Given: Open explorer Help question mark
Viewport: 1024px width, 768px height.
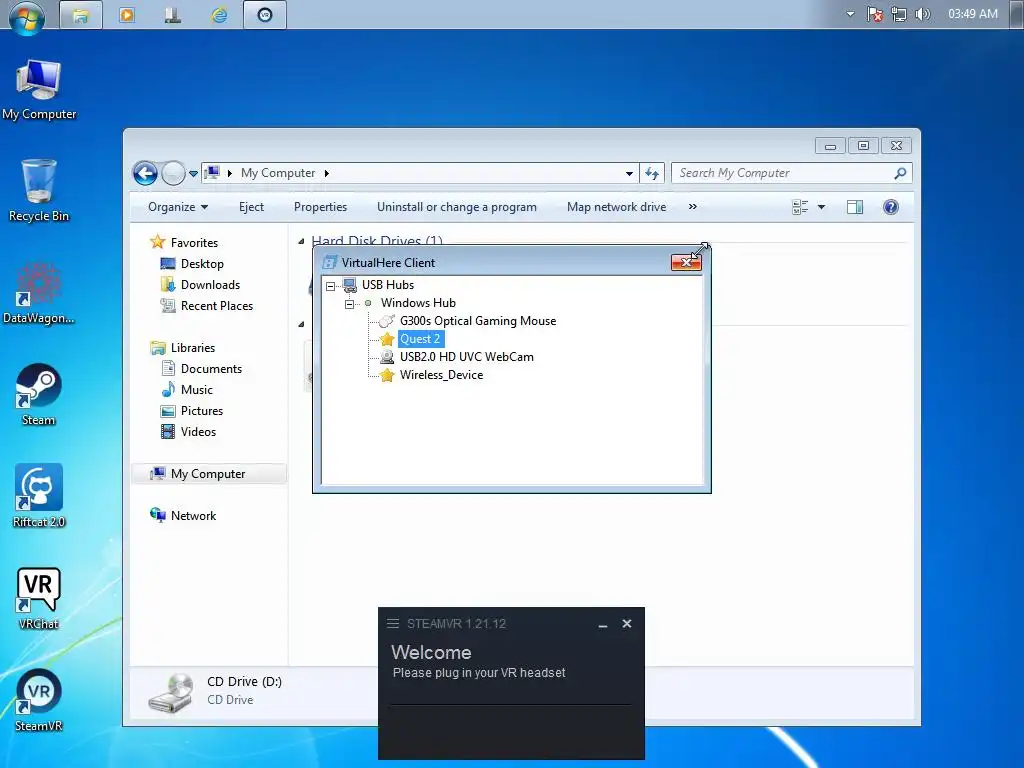Looking at the screenshot, I should point(891,207).
